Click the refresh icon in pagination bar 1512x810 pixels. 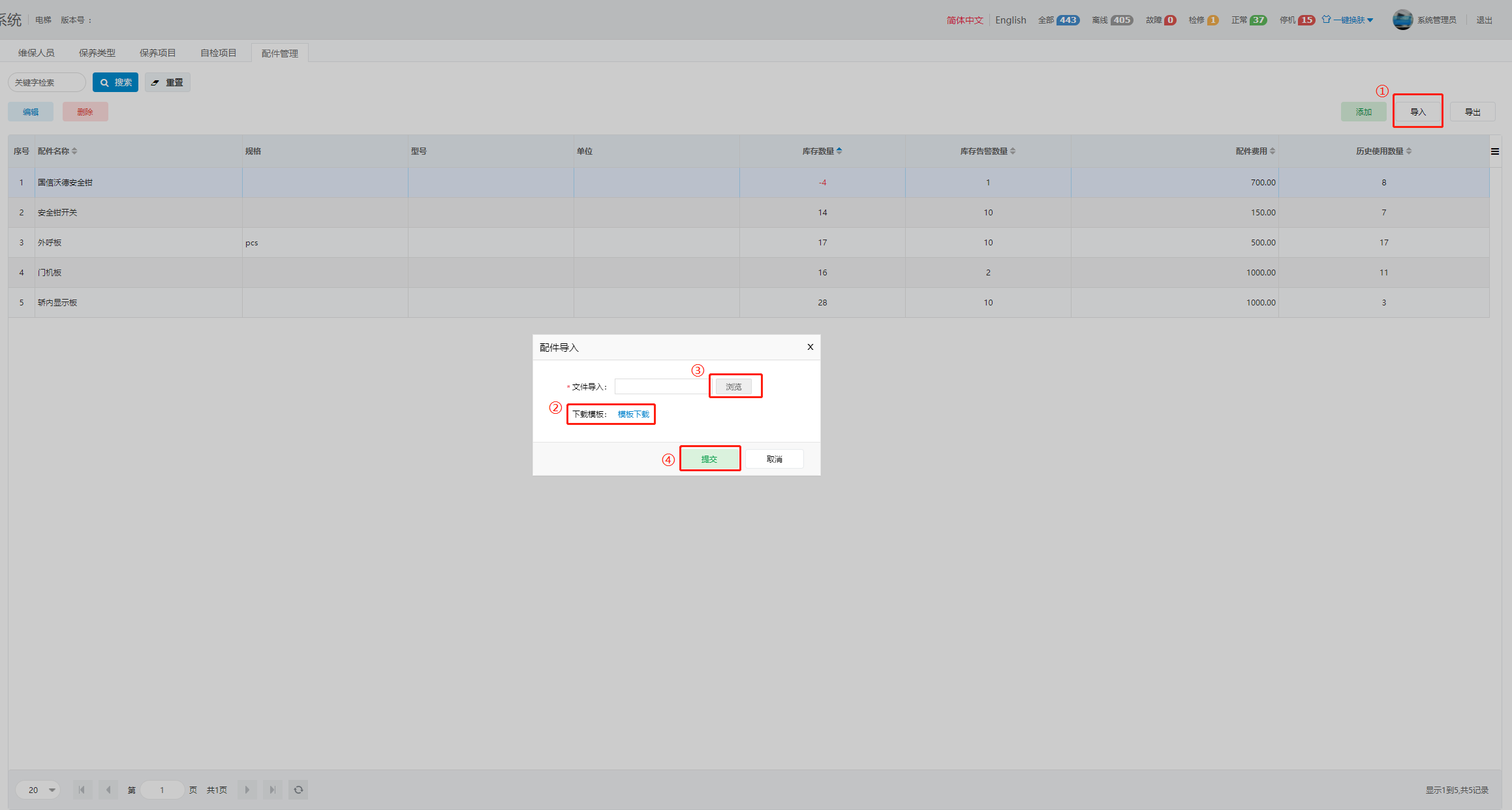click(x=298, y=790)
